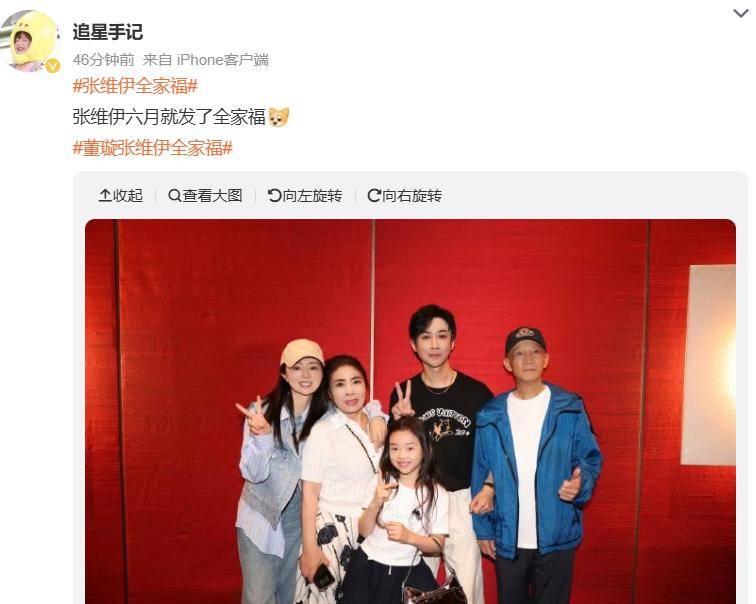Image resolution: width=756 pixels, height=604 pixels.
Task: Open the 追星手记 username link
Action: click(x=108, y=32)
